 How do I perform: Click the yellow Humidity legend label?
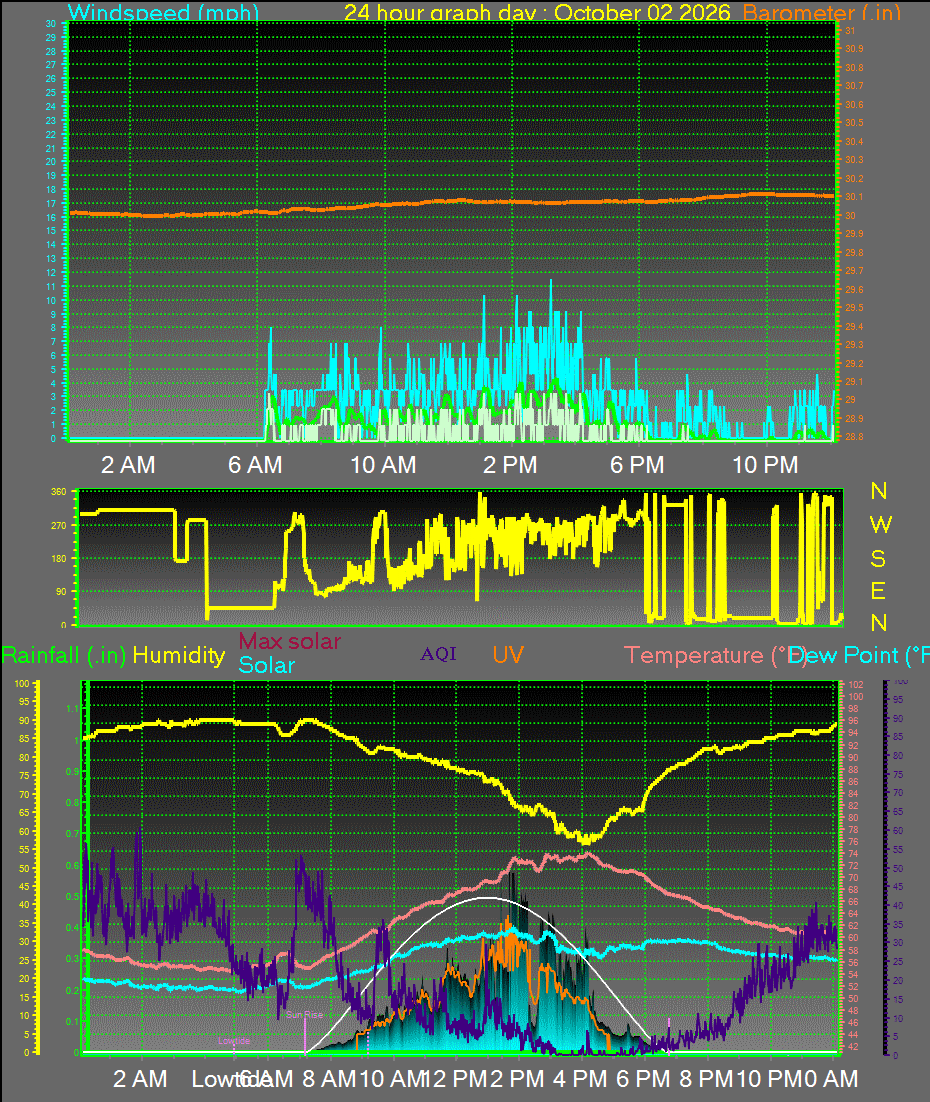tap(179, 656)
